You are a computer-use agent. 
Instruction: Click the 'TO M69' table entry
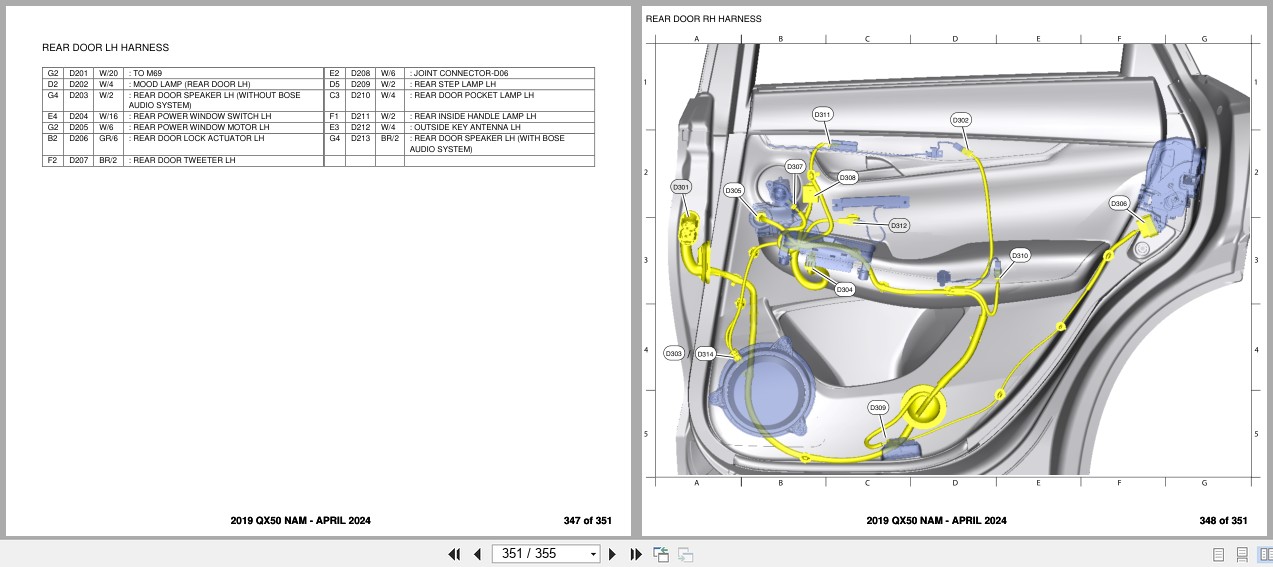coord(145,73)
